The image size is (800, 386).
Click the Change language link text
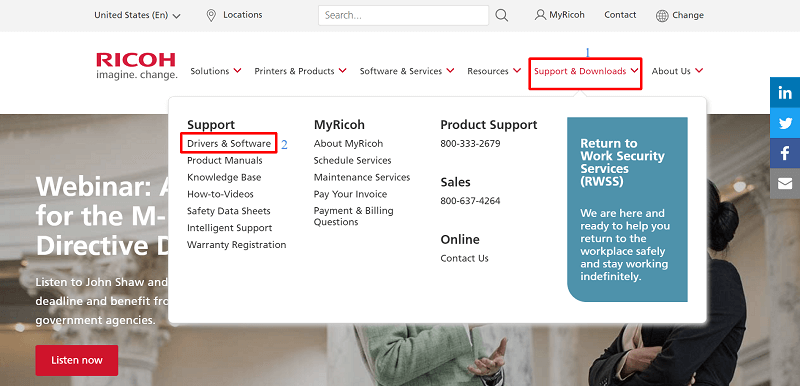[688, 15]
